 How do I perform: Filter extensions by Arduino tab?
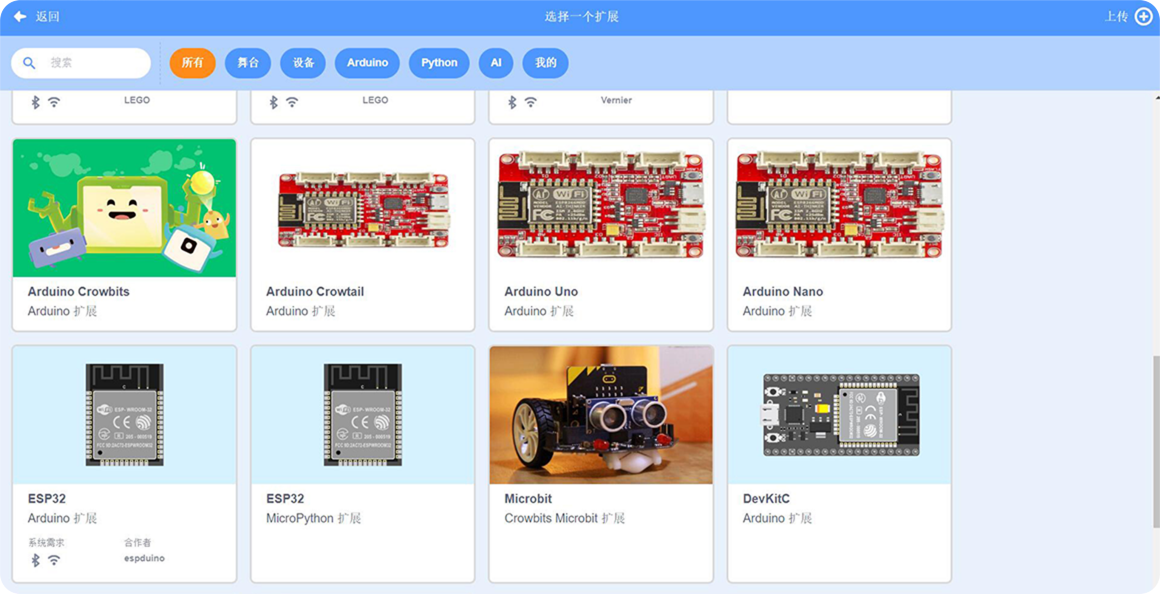click(x=367, y=63)
